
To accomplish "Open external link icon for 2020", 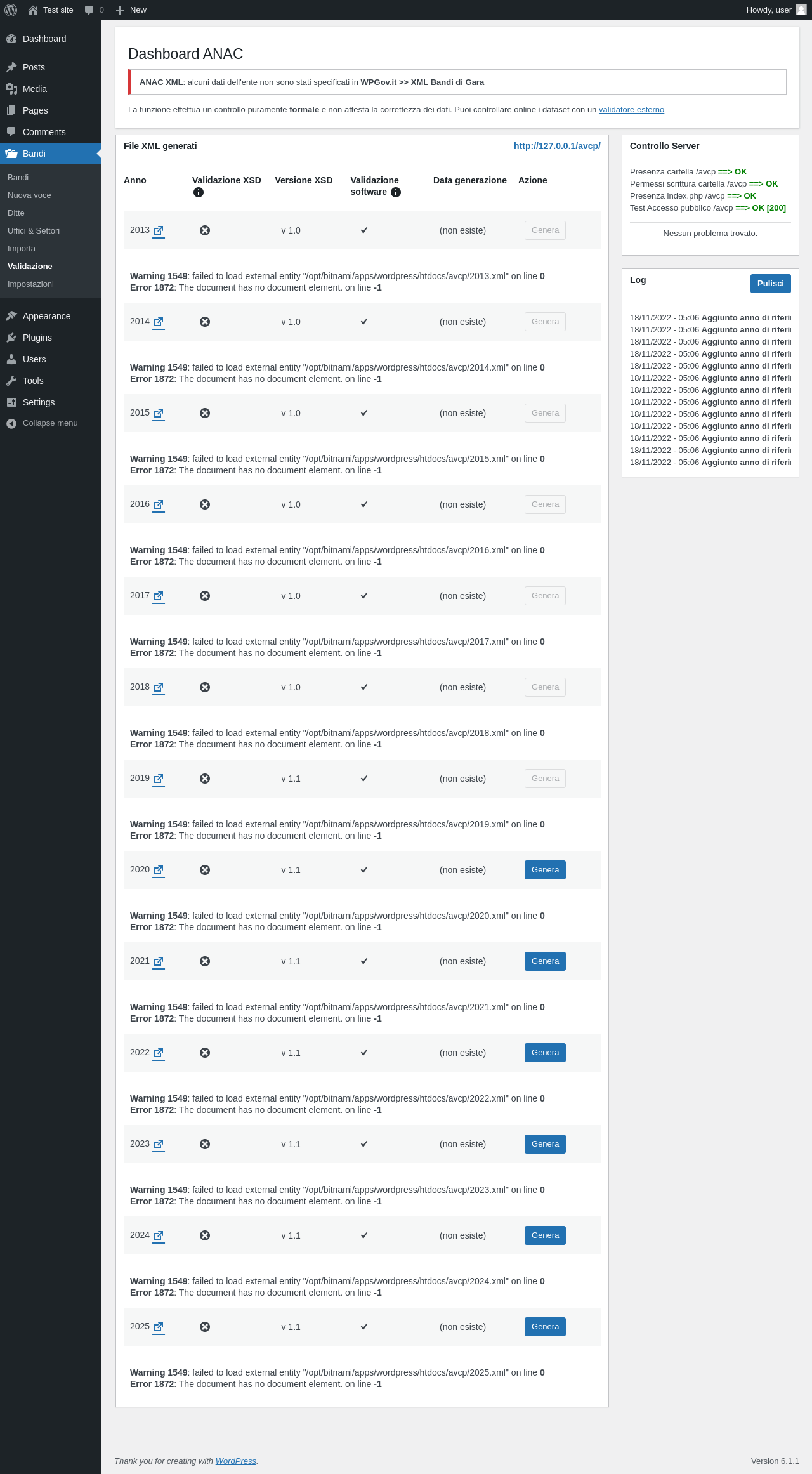I will 159,870.
